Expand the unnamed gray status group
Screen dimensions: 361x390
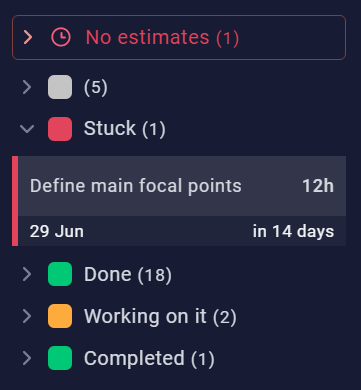pyautogui.click(x=27, y=87)
